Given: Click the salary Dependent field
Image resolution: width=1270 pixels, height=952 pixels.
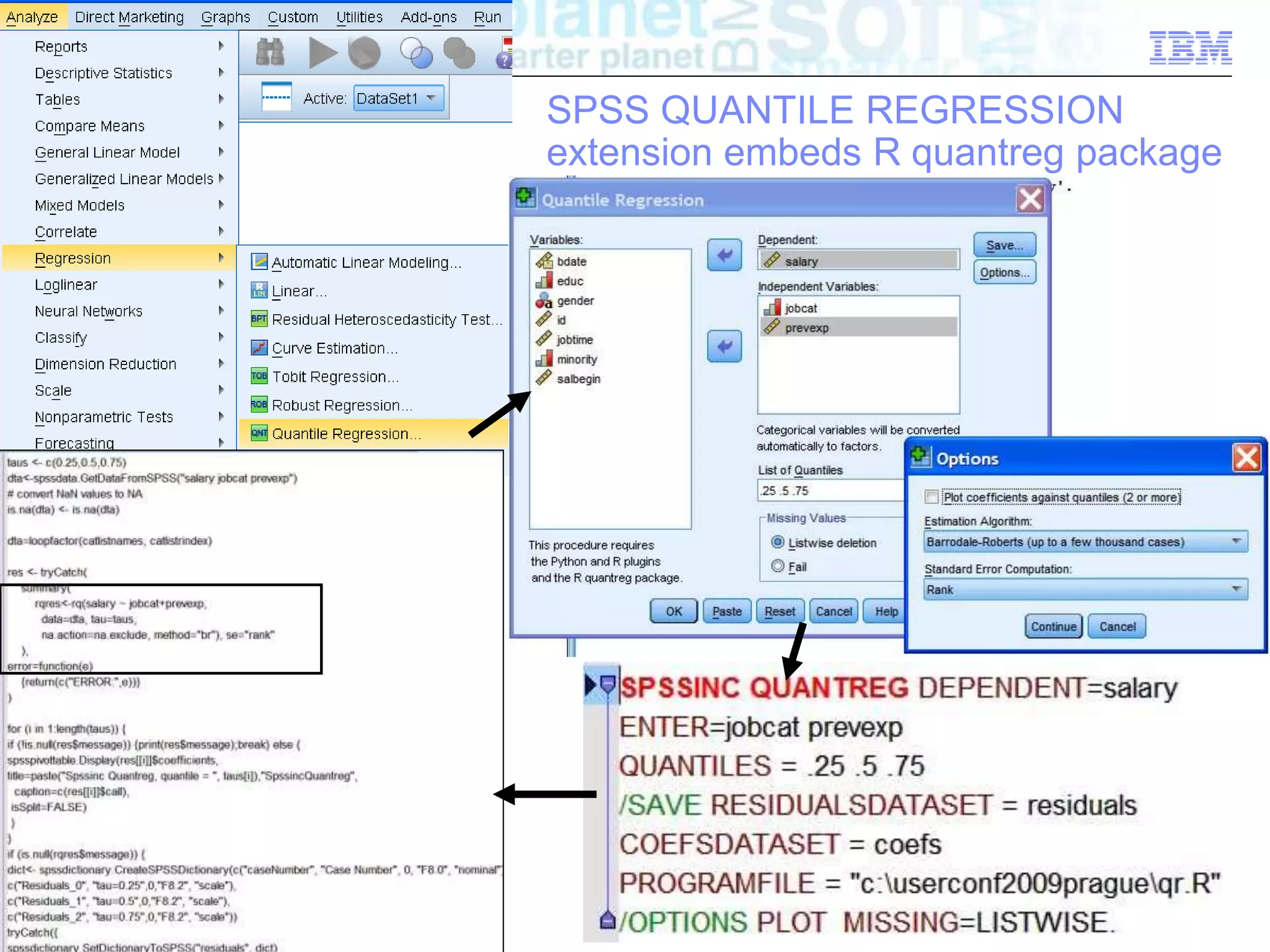Looking at the screenshot, I should pos(859,261).
